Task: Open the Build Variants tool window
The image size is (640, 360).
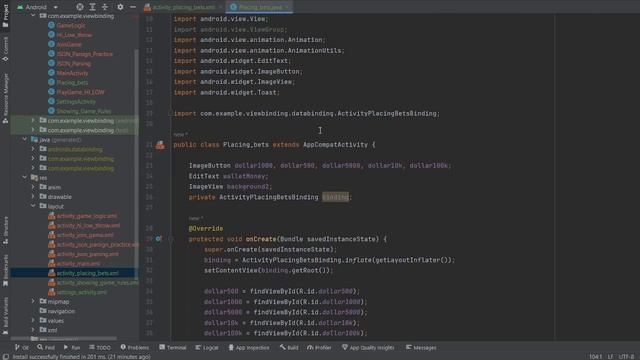Action: (5, 316)
